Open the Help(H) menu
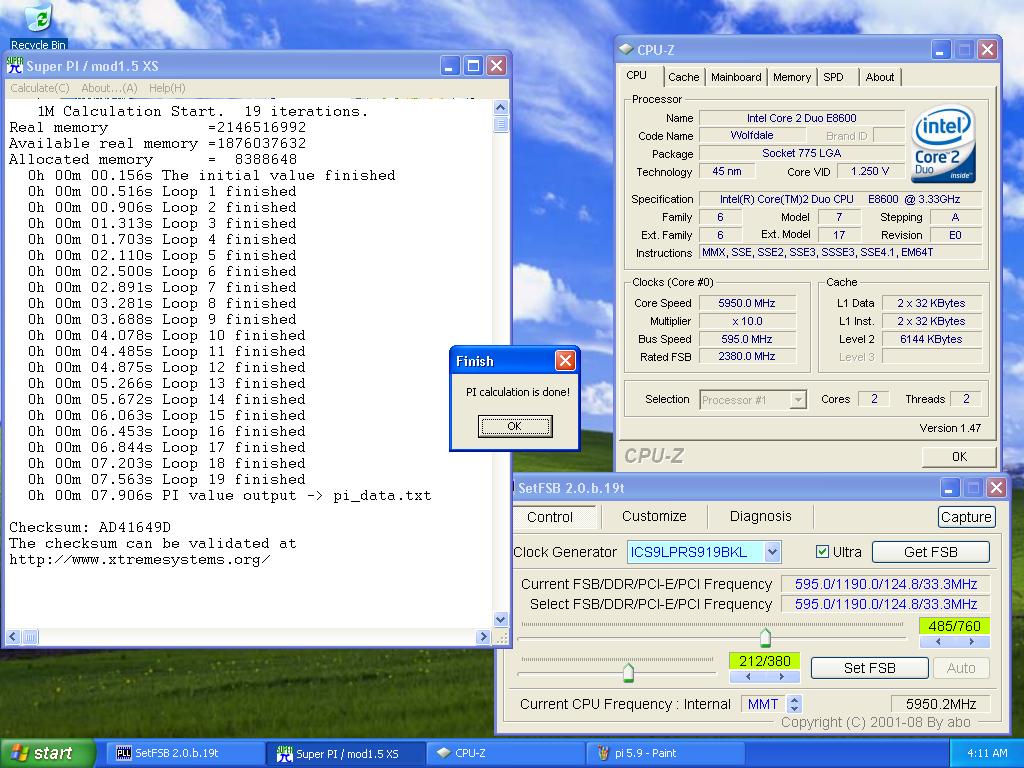Screen dimensions: 1024x768 coord(167,88)
